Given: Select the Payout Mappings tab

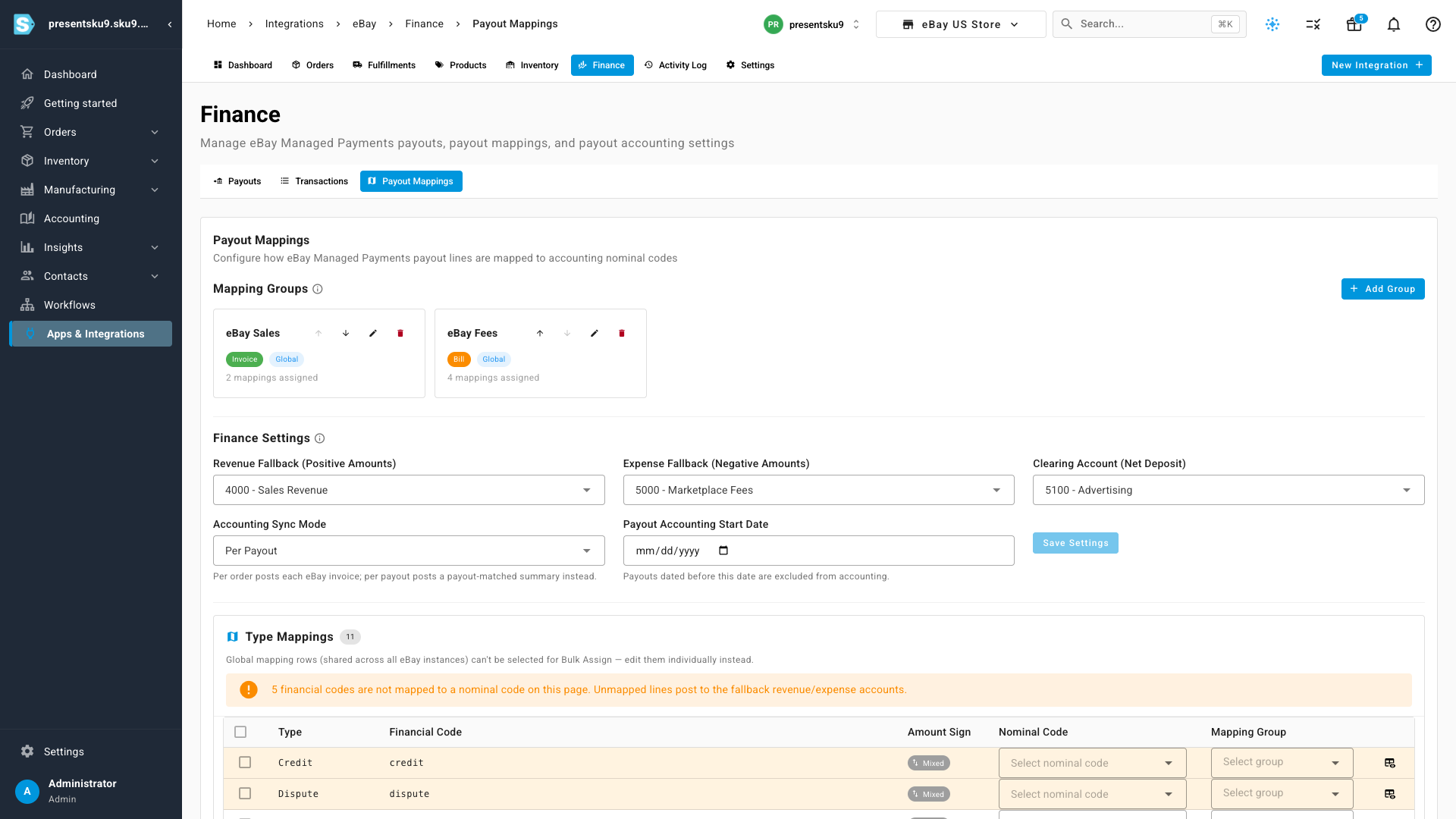Looking at the screenshot, I should click(411, 181).
